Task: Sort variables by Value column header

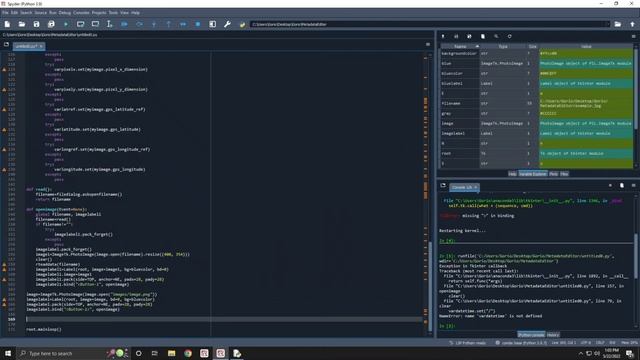Action: pyautogui.click(x=586, y=47)
